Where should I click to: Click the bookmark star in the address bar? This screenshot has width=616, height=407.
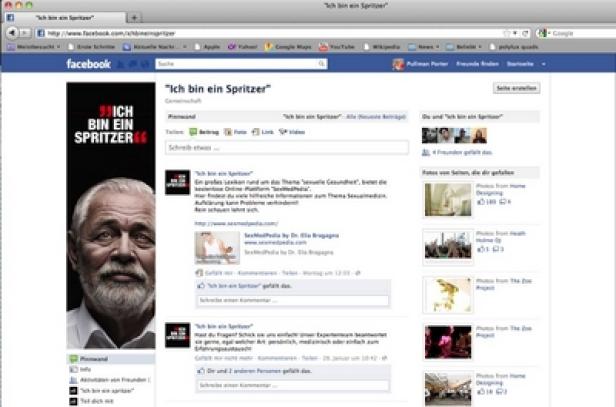(507, 33)
